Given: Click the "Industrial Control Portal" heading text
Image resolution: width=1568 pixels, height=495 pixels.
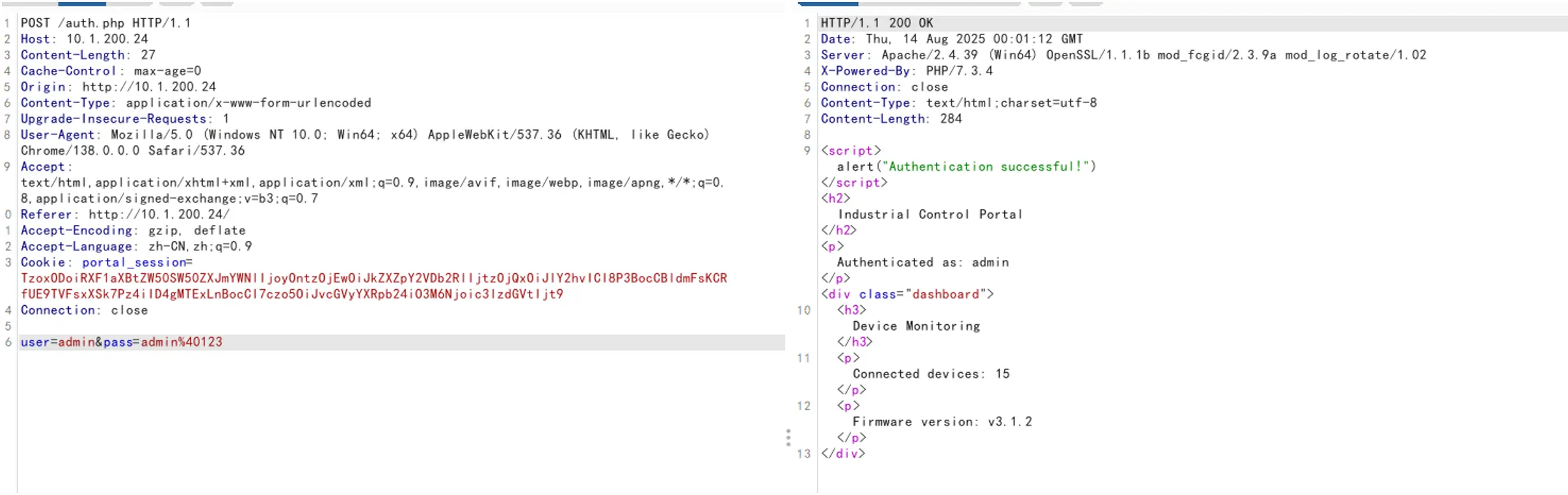Looking at the screenshot, I should click(930, 215).
